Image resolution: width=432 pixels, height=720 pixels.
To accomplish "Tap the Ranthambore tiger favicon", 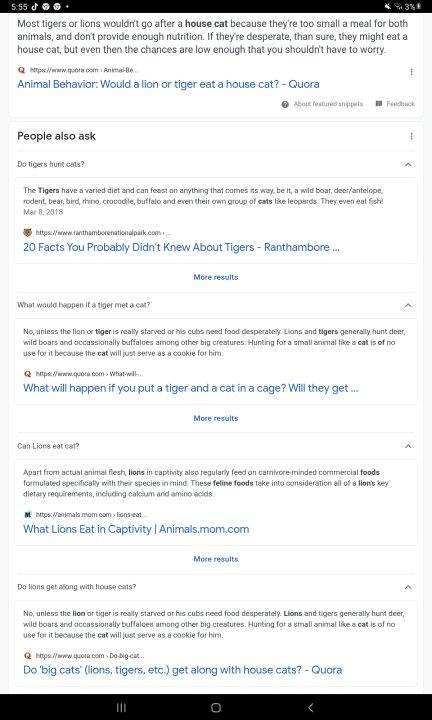I will coord(28,233).
